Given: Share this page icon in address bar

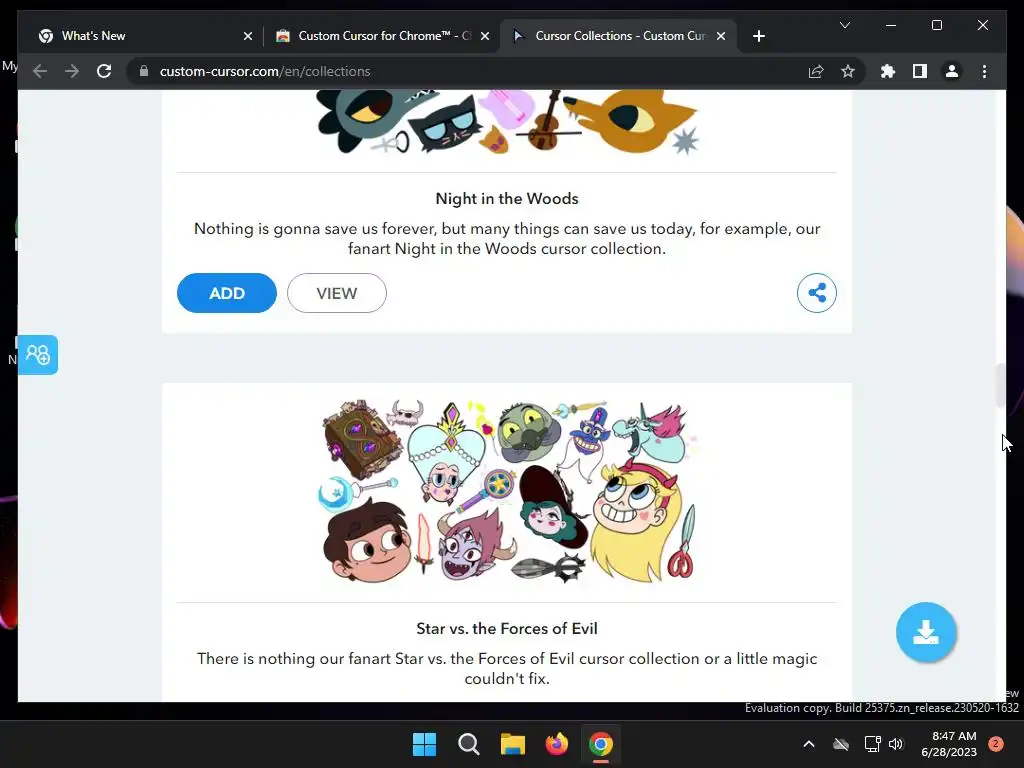Looking at the screenshot, I should tap(816, 71).
